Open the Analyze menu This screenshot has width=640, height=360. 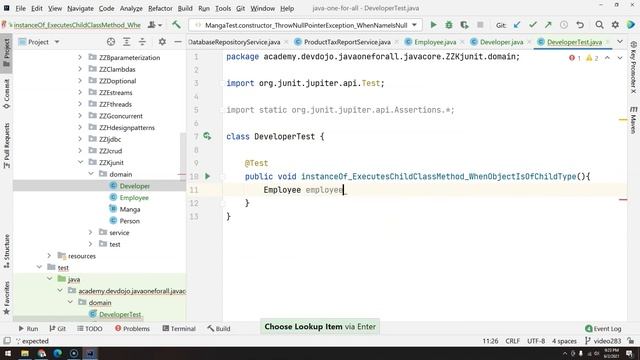coord(131,8)
